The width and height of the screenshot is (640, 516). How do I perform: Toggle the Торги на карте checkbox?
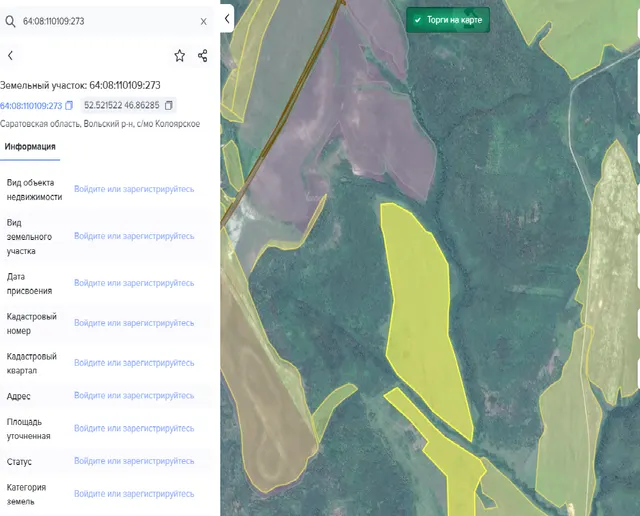[x=448, y=20]
